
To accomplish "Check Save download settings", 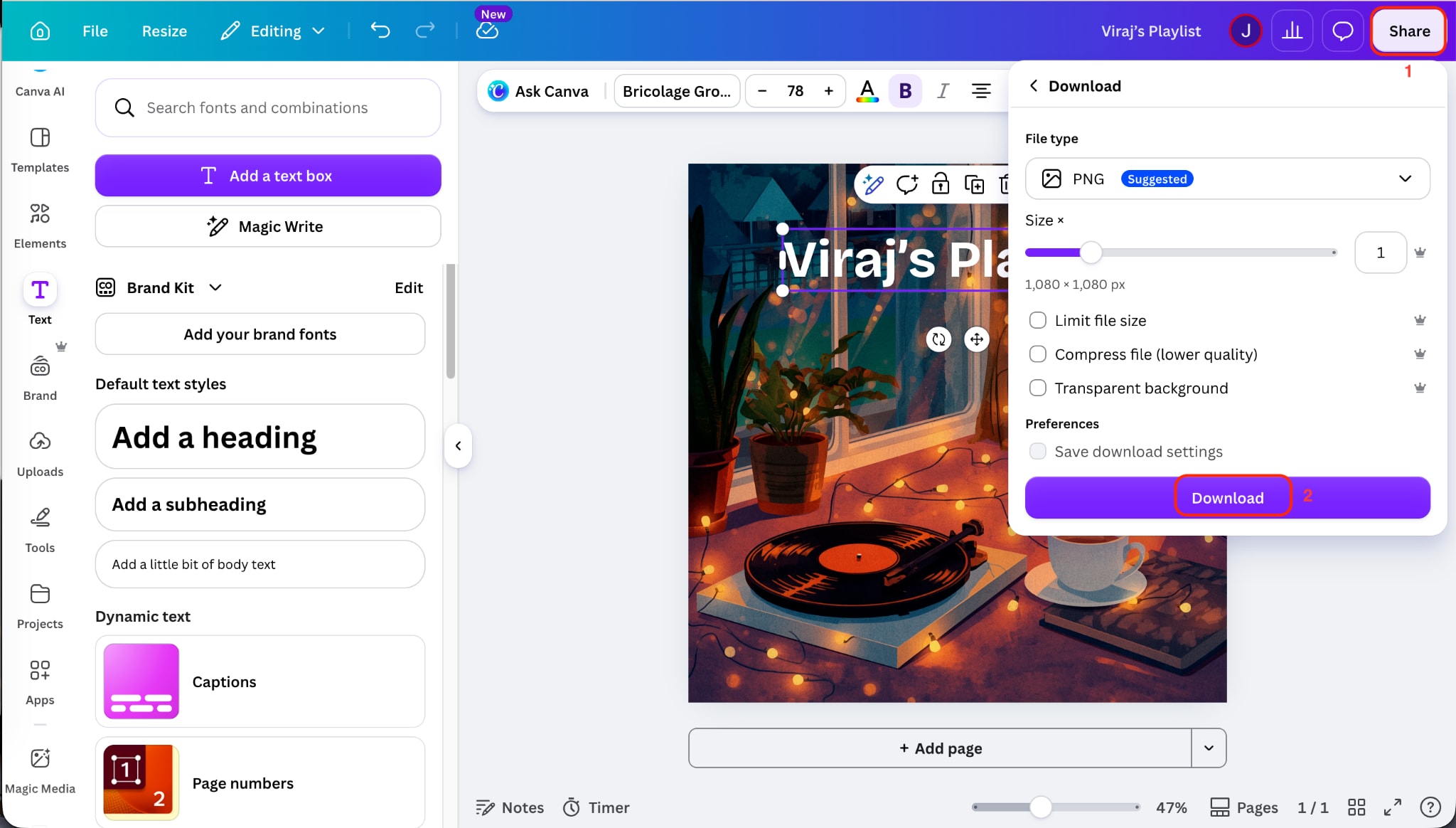I will click(1038, 451).
